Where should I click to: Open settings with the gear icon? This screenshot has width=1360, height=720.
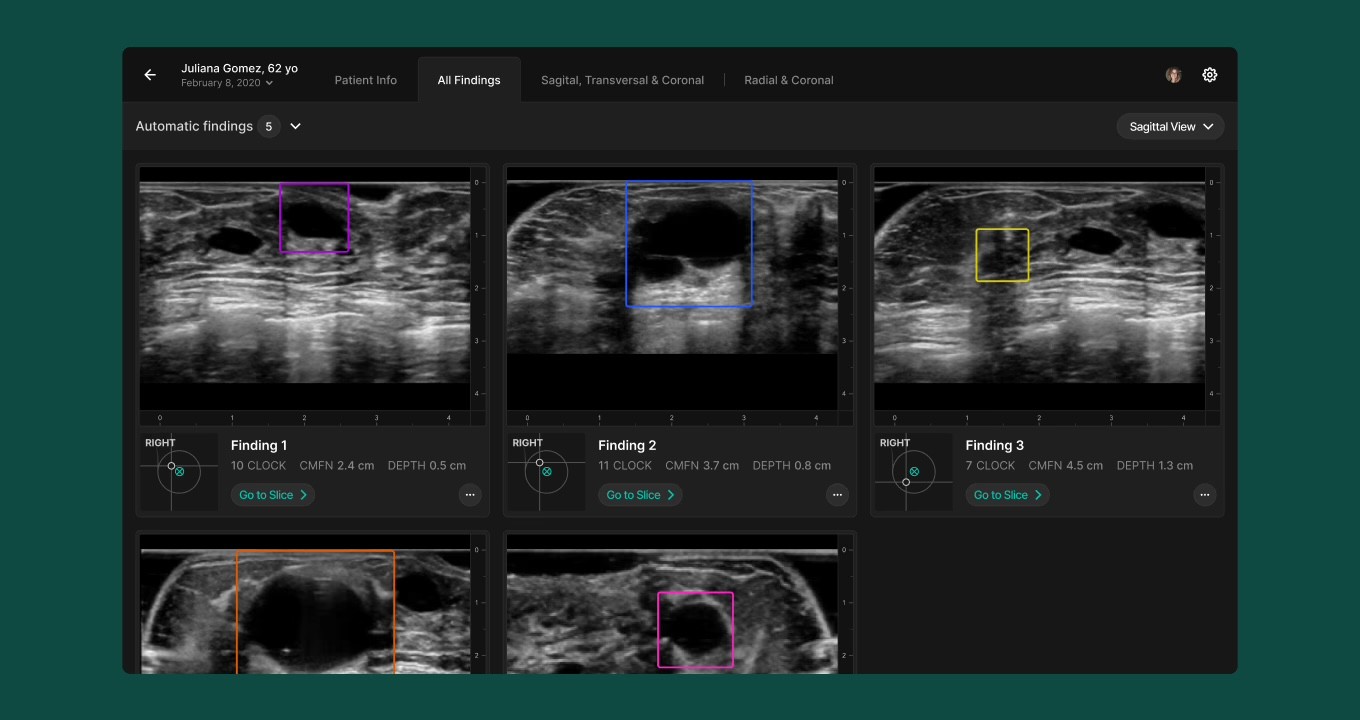tap(1210, 75)
